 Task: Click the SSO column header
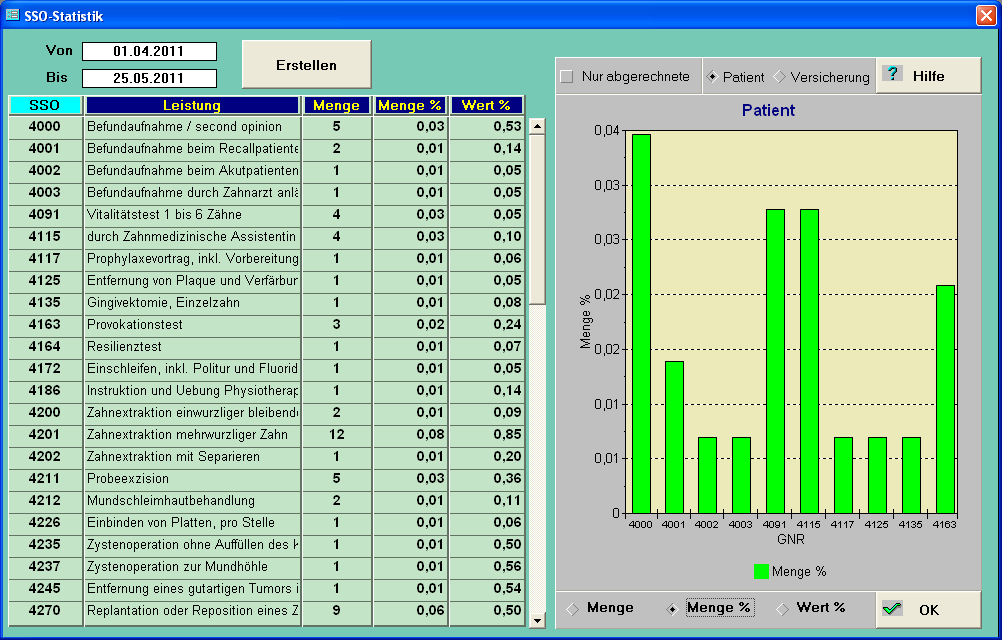click(x=44, y=105)
